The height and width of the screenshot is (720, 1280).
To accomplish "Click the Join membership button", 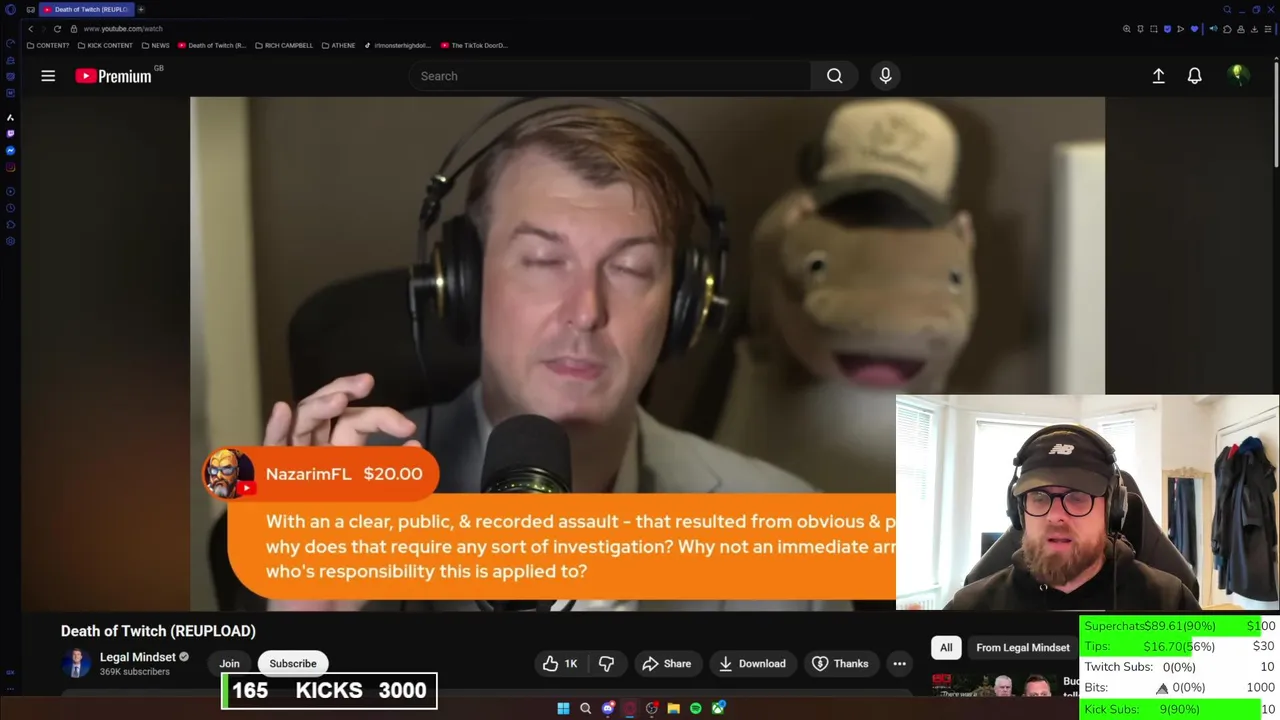I will tap(229, 663).
